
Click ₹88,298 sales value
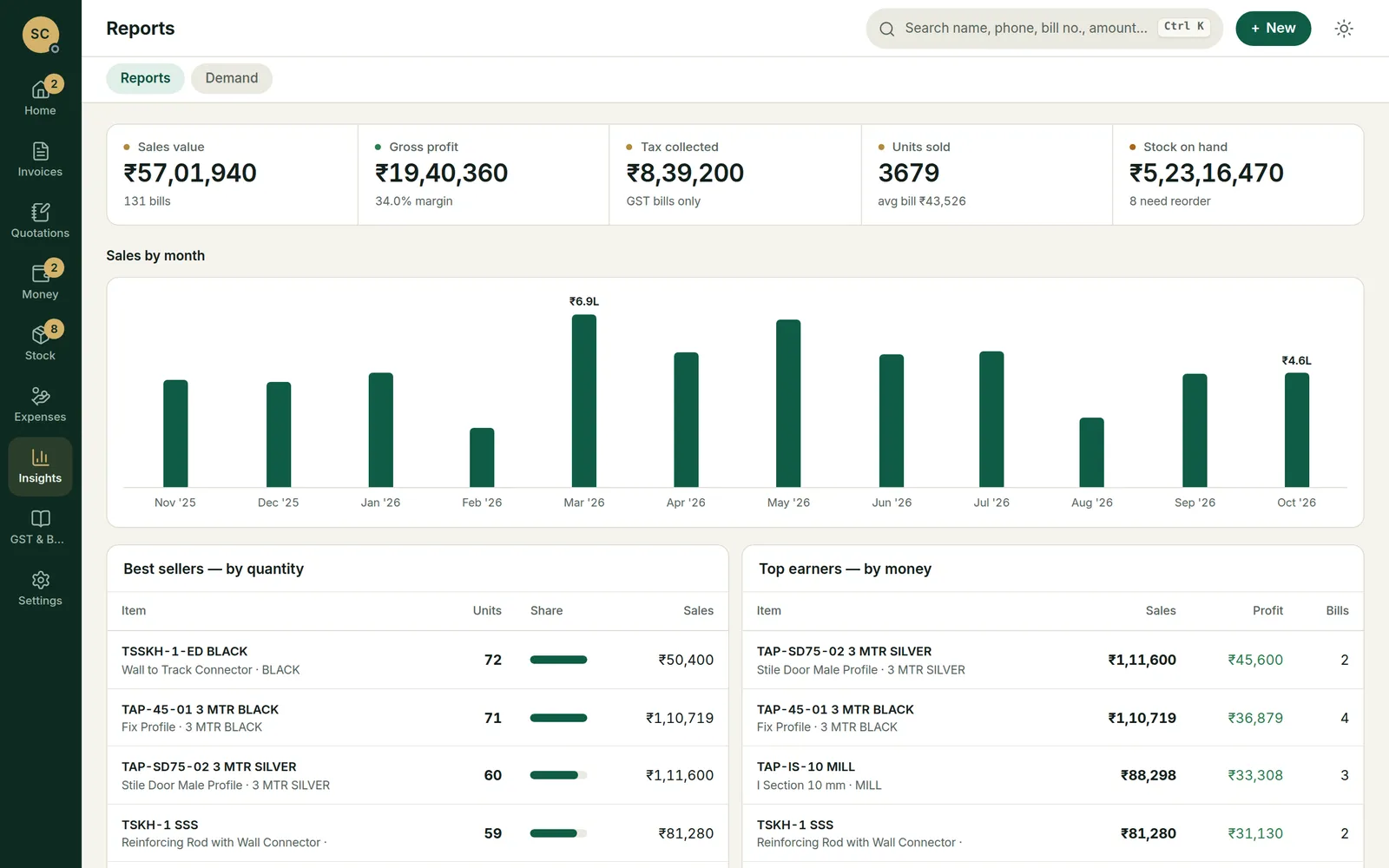point(1148,775)
